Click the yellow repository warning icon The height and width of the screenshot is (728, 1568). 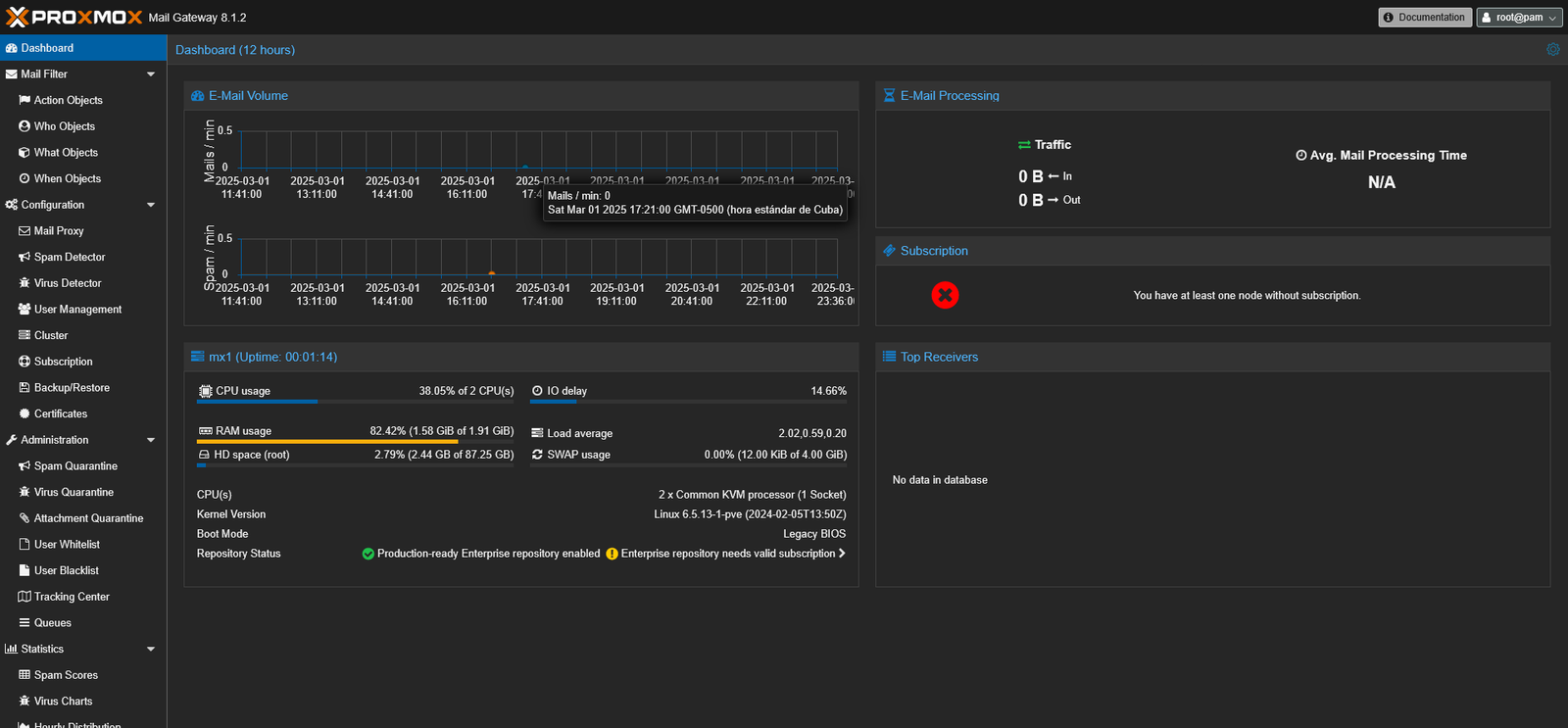pos(612,554)
